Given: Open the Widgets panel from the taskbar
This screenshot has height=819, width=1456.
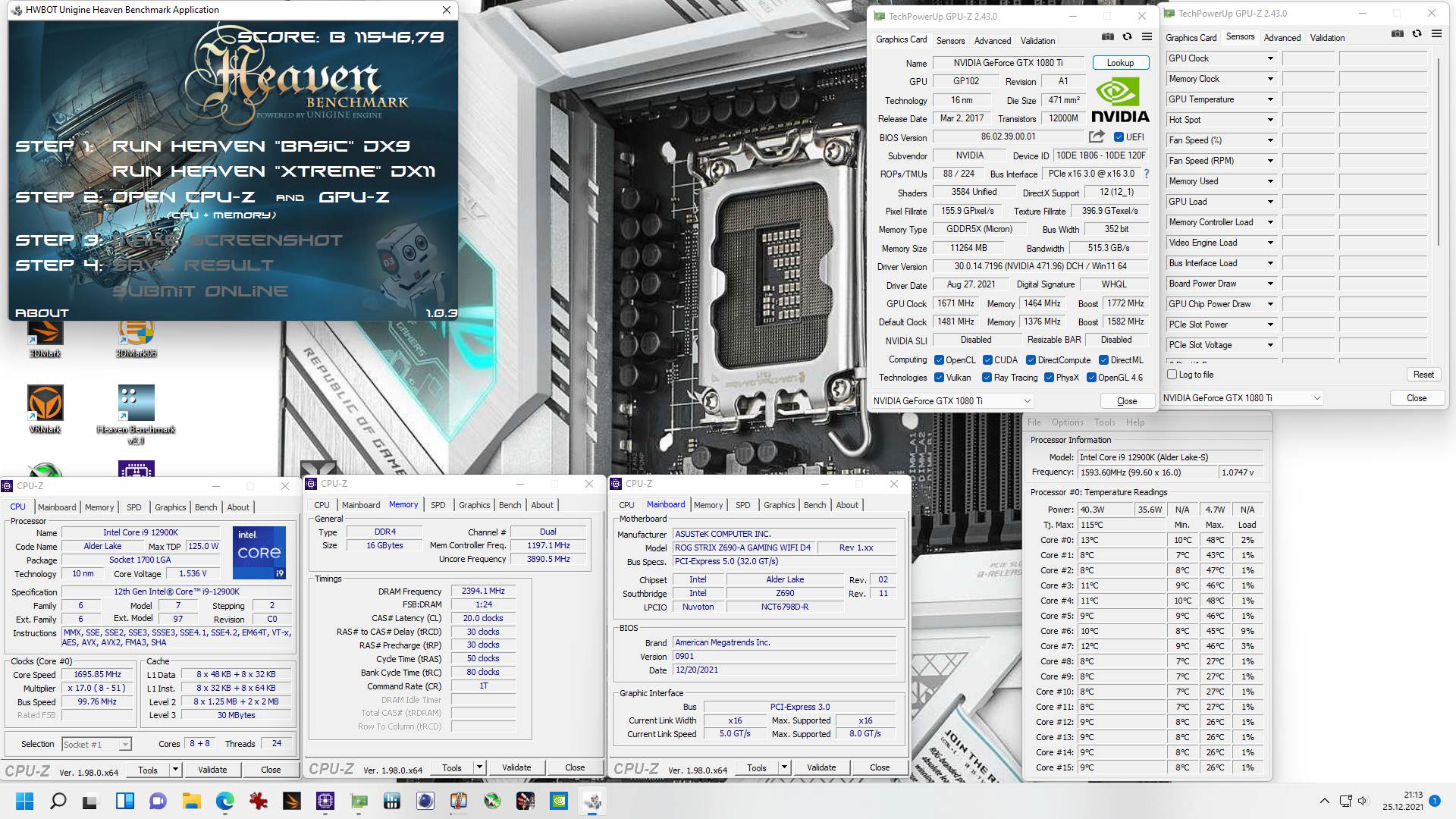Looking at the screenshot, I should click(x=124, y=801).
